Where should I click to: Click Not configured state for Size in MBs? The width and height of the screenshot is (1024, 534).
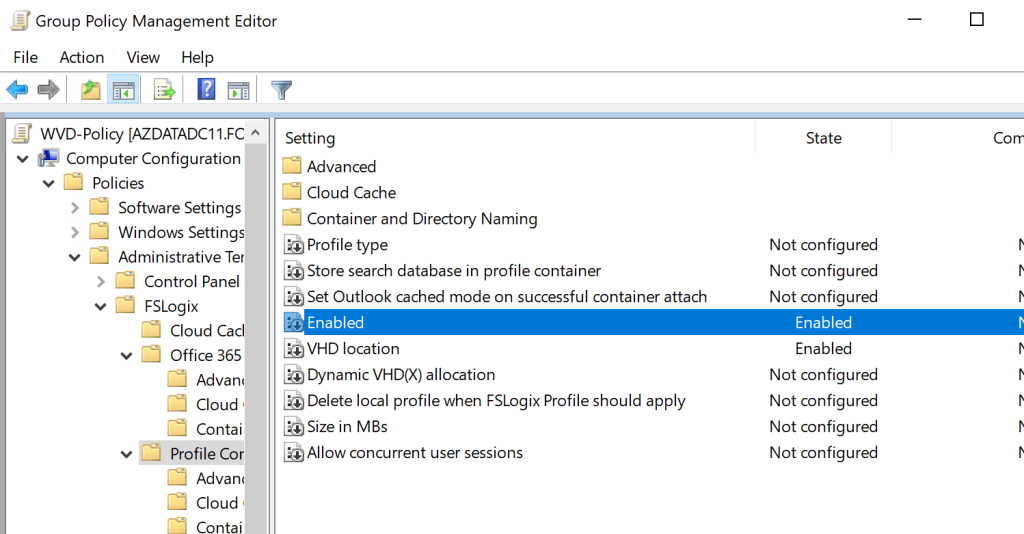click(823, 427)
